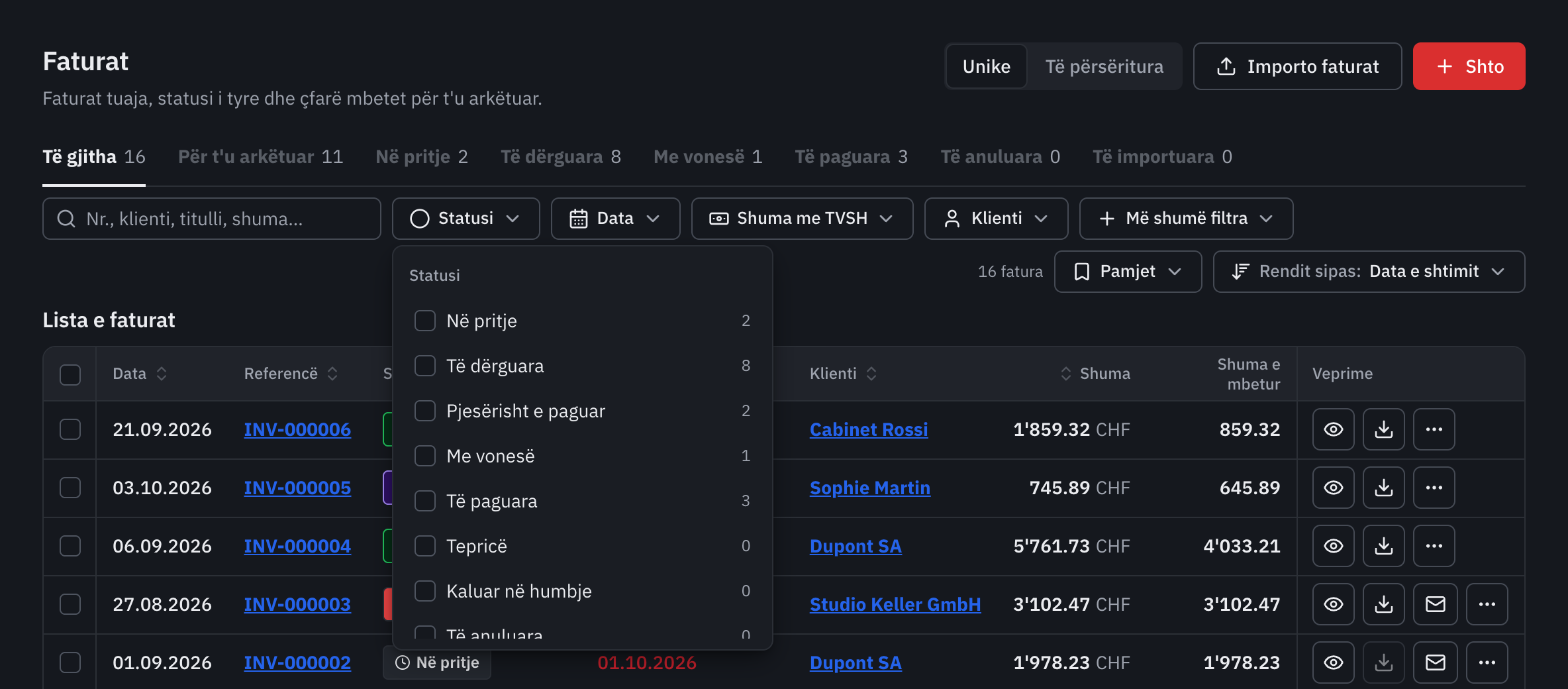The width and height of the screenshot is (1568, 689).
Task: Open more actions for INV-000006
Action: pyautogui.click(x=1434, y=429)
